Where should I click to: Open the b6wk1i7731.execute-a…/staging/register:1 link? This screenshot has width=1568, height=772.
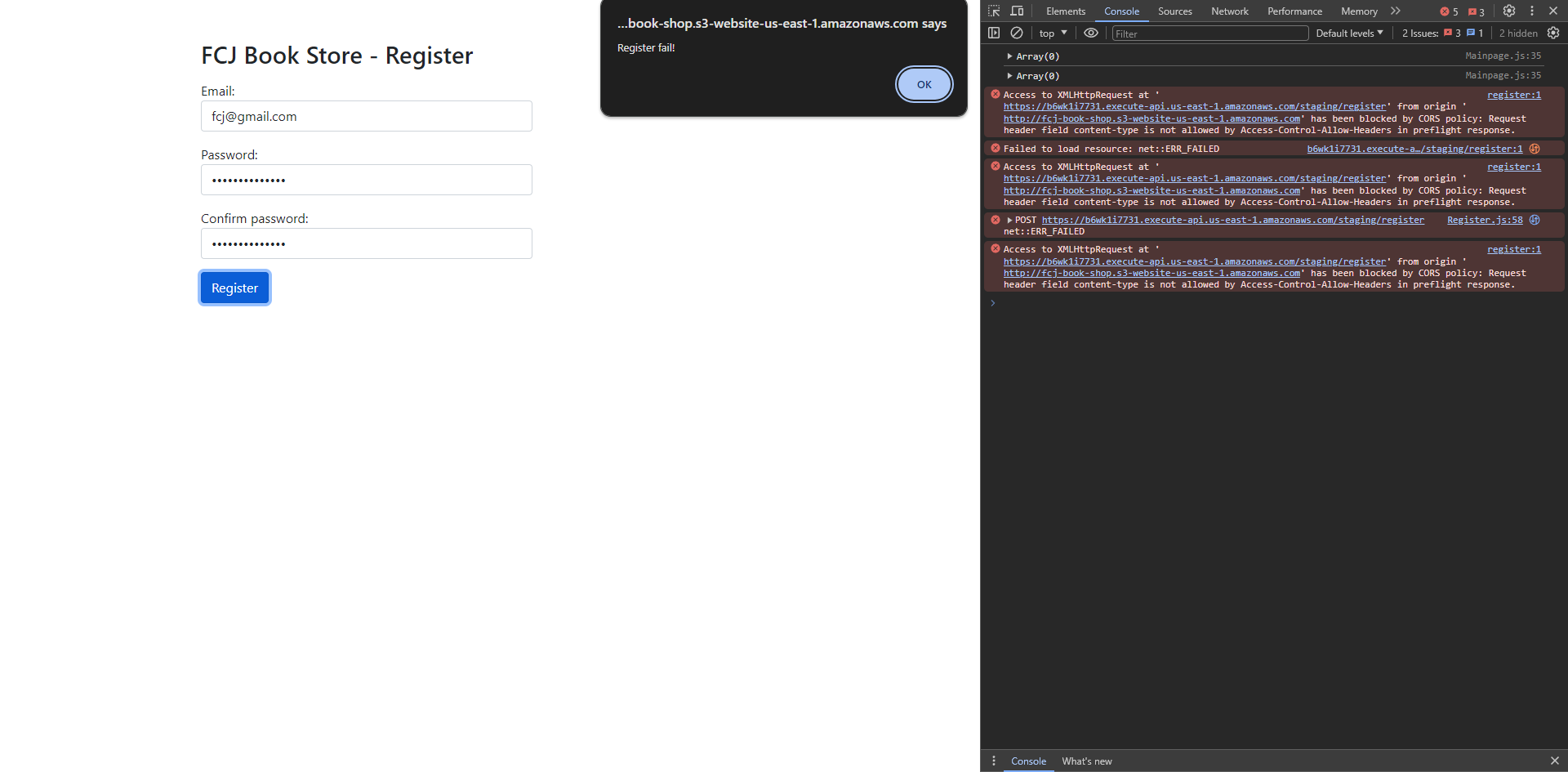pyautogui.click(x=1414, y=149)
